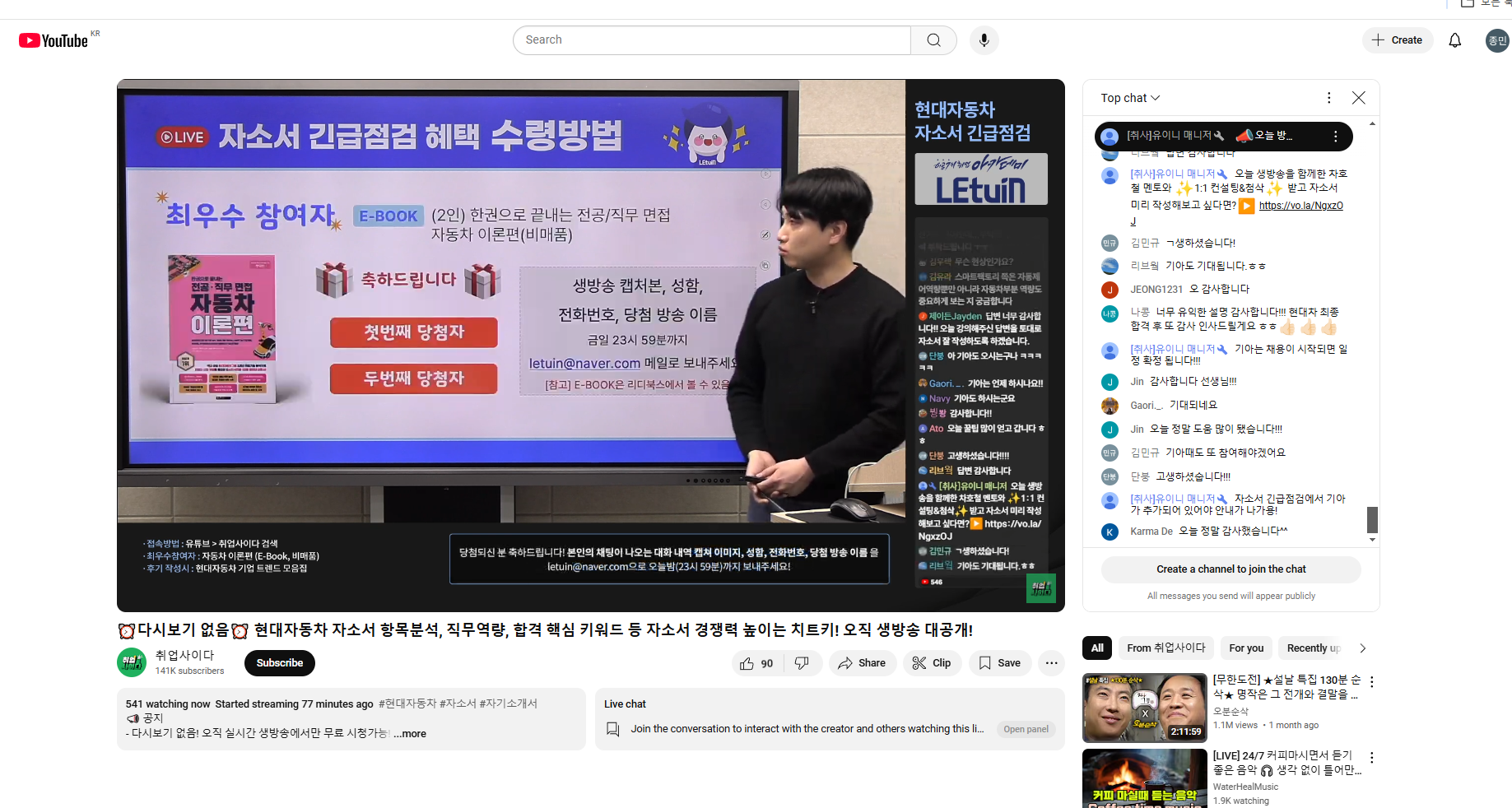Click the search magnifier button
The image size is (1512, 808).
(x=933, y=40)
